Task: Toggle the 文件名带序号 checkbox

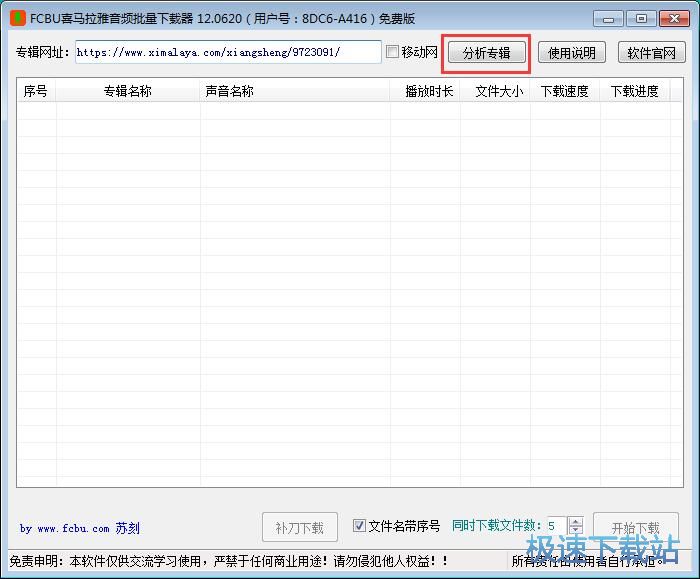Action: [359, 525]
